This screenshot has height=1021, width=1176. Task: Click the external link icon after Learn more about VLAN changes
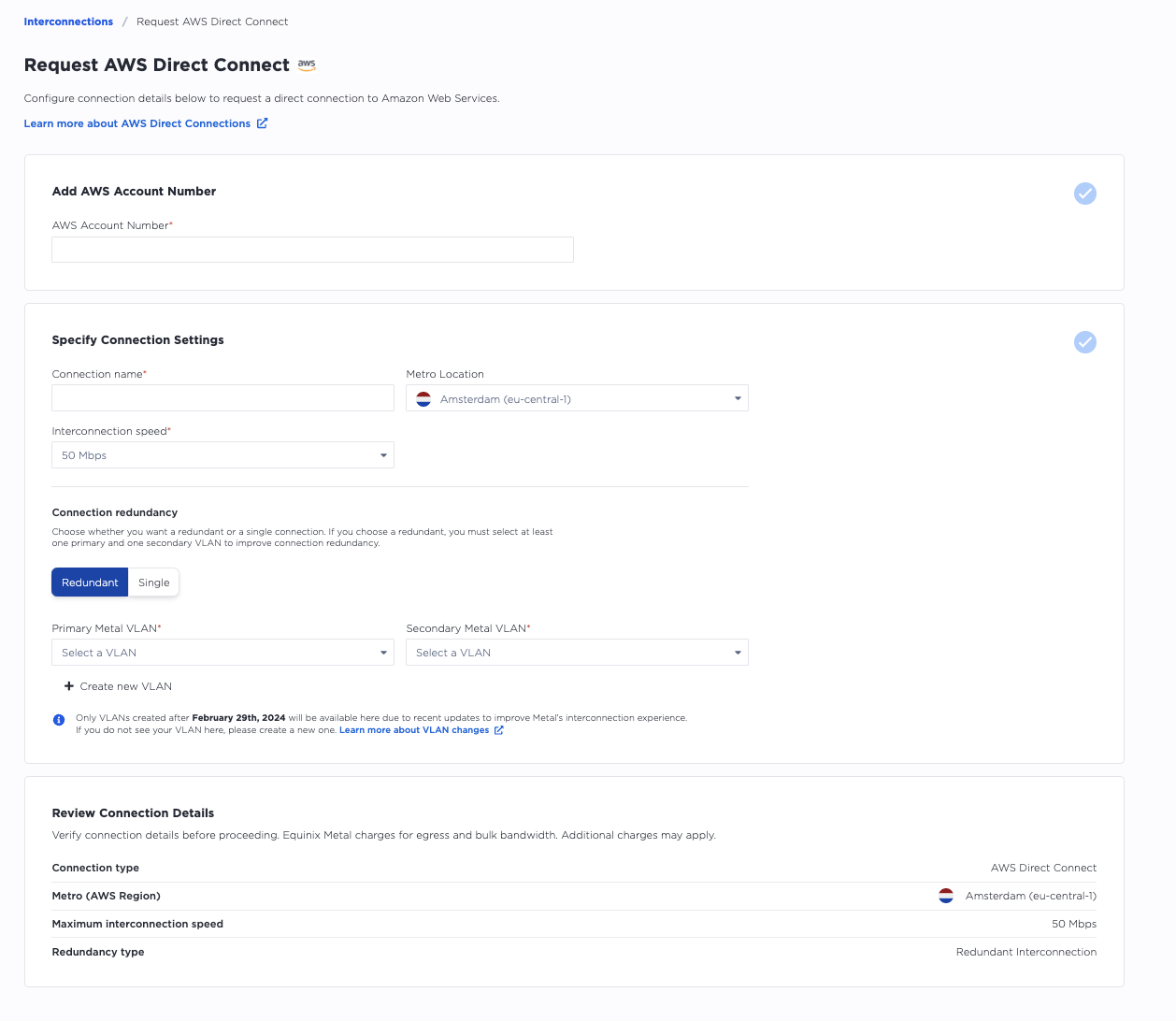tap(499, 730)
